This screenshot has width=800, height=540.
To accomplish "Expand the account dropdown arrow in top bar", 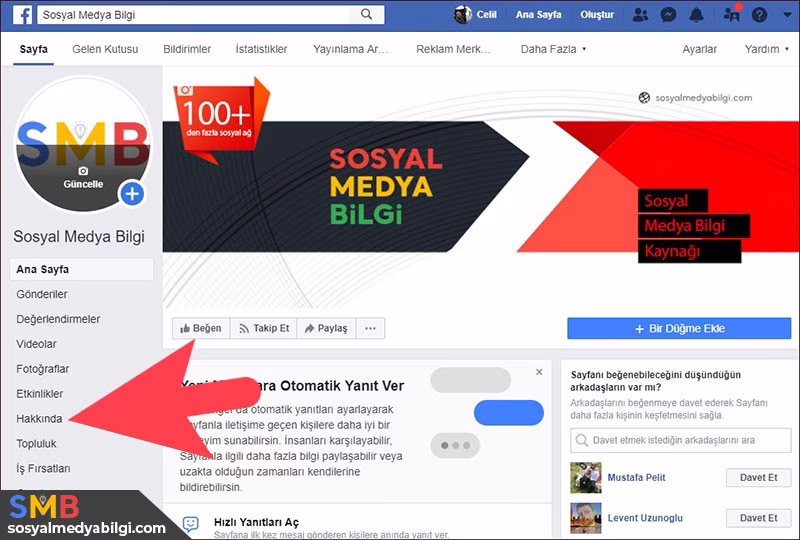I will (787, 15).
